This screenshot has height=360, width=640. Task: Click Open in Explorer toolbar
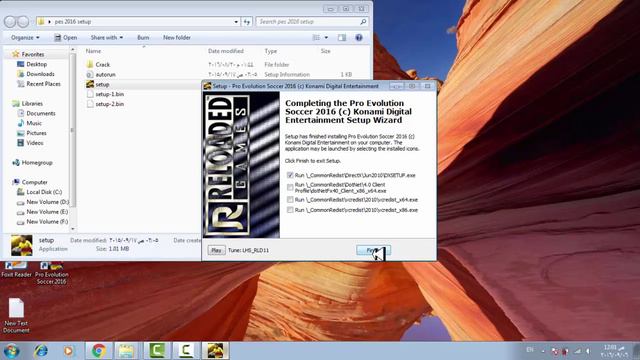tap(65, 38)
